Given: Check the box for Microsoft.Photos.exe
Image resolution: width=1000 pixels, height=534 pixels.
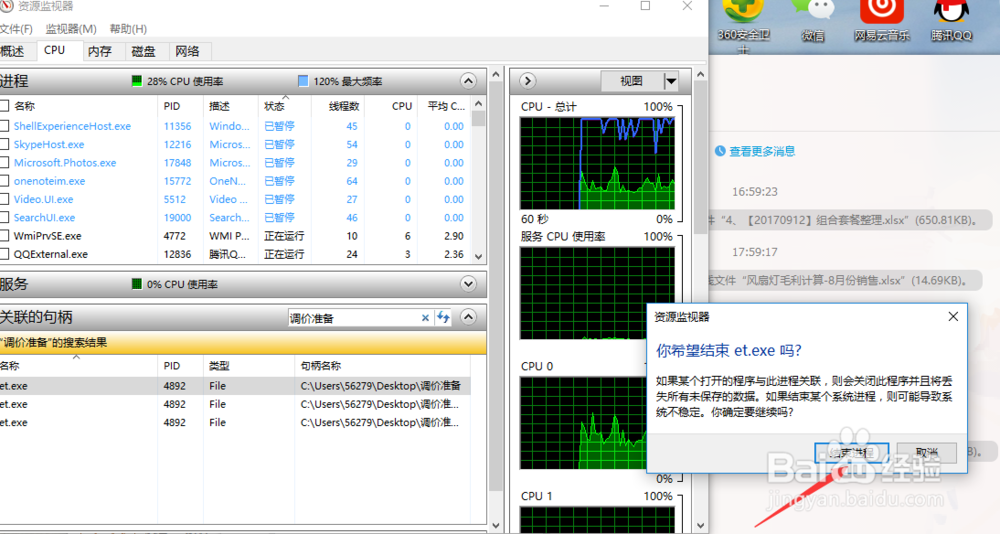Looking at the screenshot, I should [x=4, y=163].
